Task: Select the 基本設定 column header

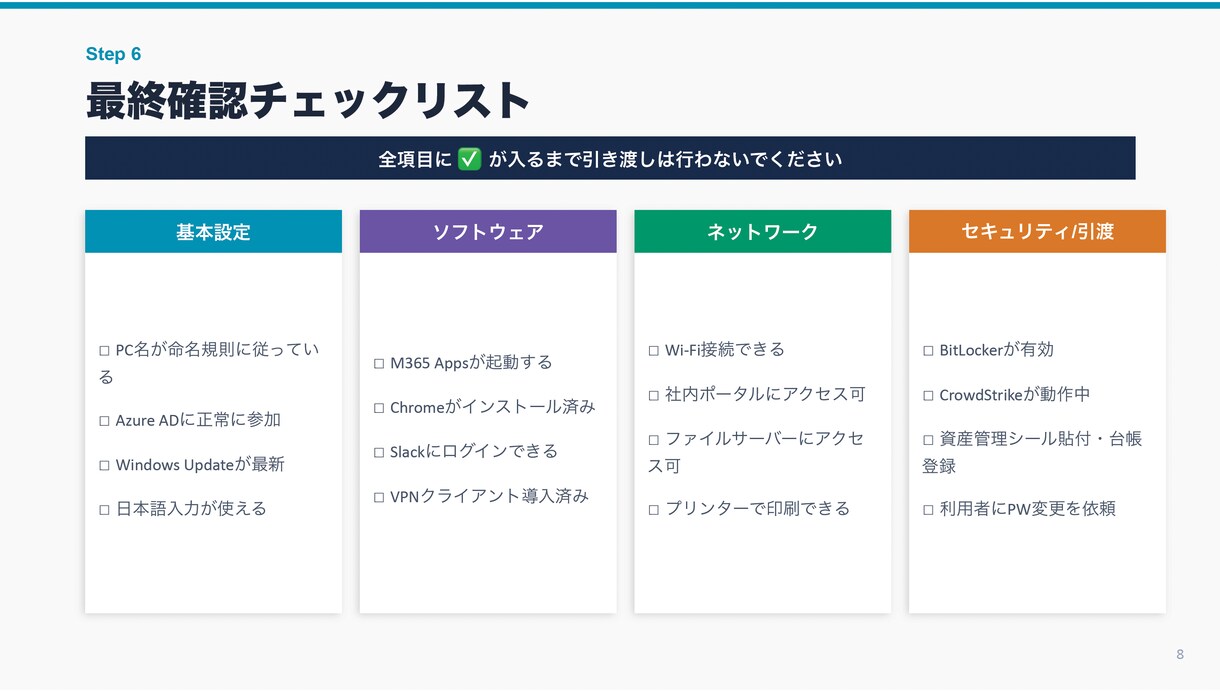Action: point(213,231)
